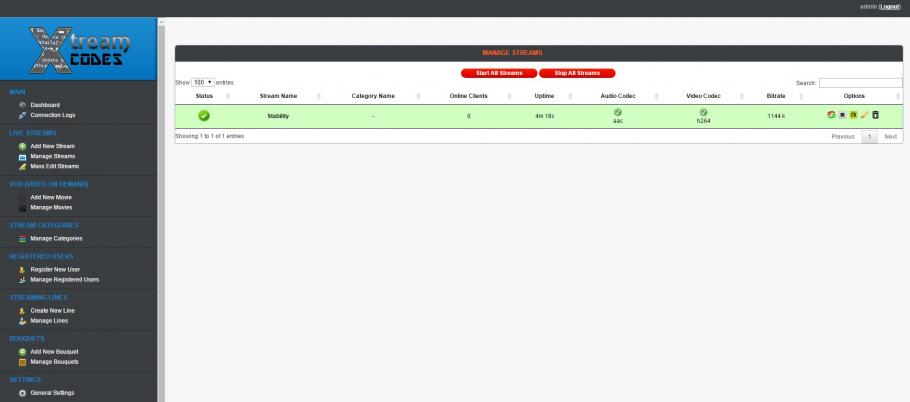Open the Show entries dropdown
The height and width of the screenshot is (402, 910).
(x=203, y=82)
